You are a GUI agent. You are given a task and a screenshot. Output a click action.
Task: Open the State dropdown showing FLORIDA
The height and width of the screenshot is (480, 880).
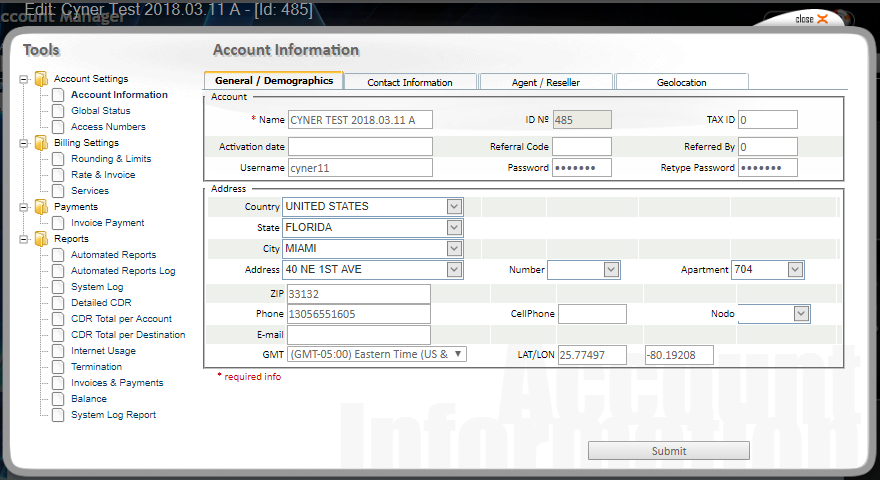click(x=454, y=228)
